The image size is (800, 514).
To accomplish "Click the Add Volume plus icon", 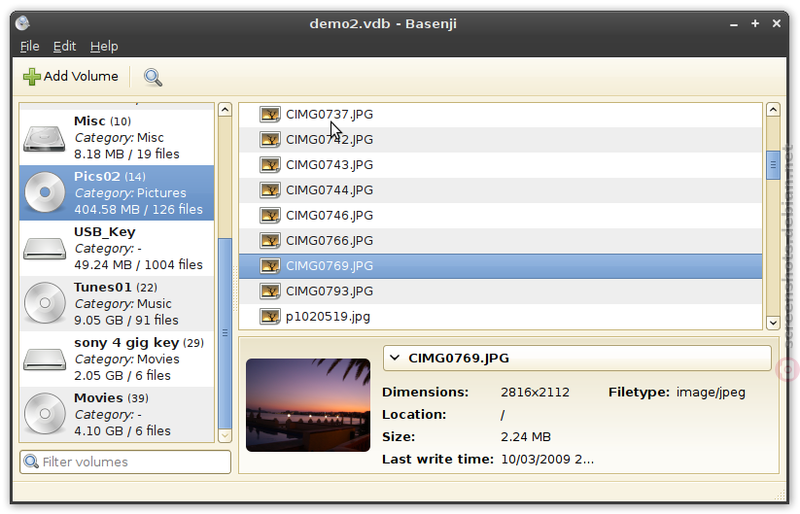I will pyautogui.click(x=32, y=77).
